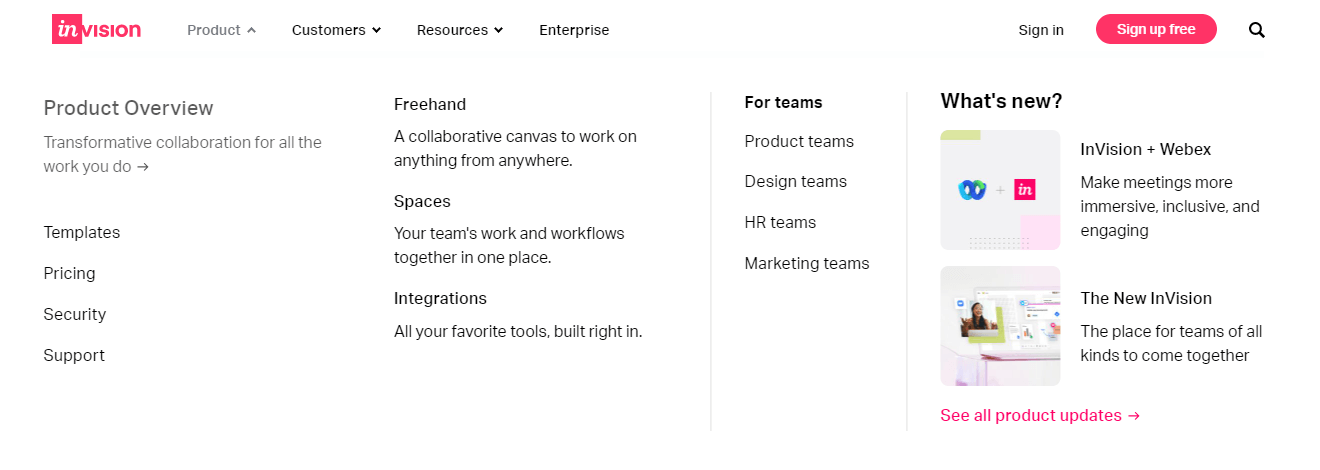This screenshot has height=470, width=1320.
Task: Choose Design teams link
Action: [796, 181]
